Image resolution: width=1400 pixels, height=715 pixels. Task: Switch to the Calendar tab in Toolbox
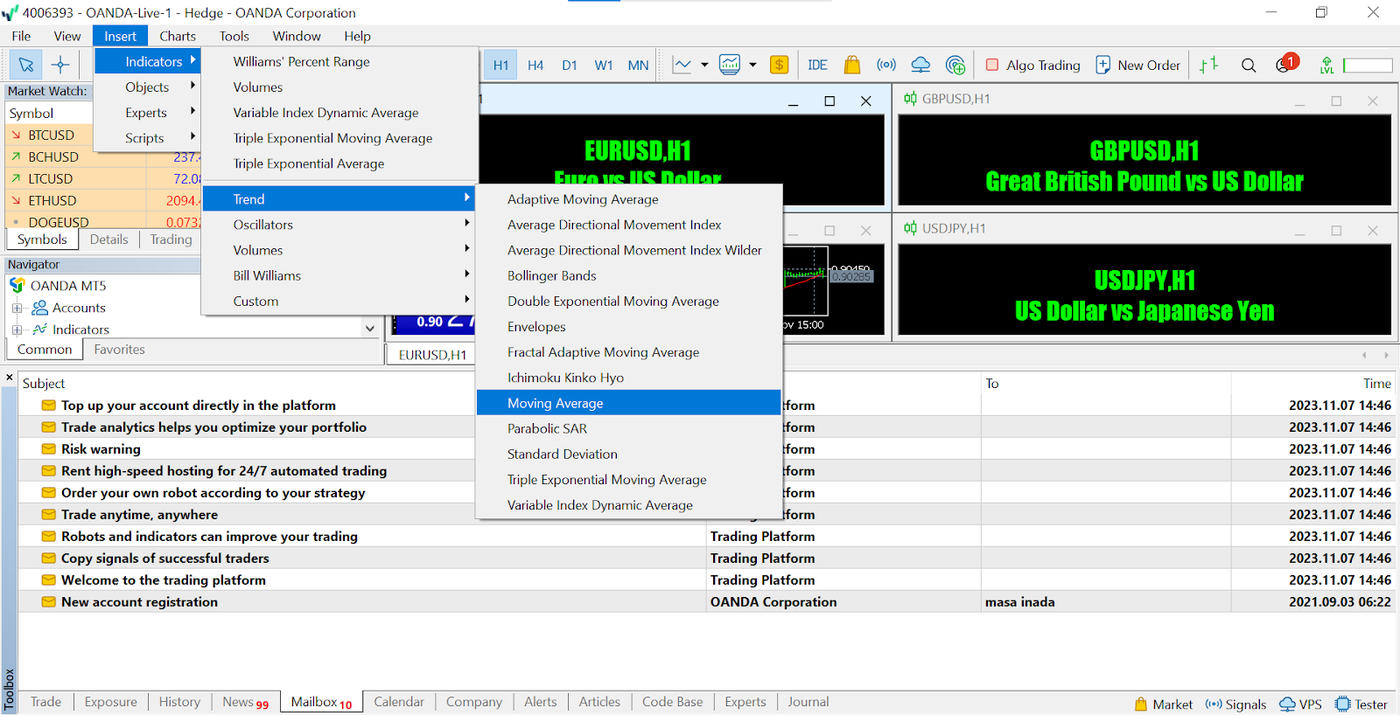click(x=398, y=702)
